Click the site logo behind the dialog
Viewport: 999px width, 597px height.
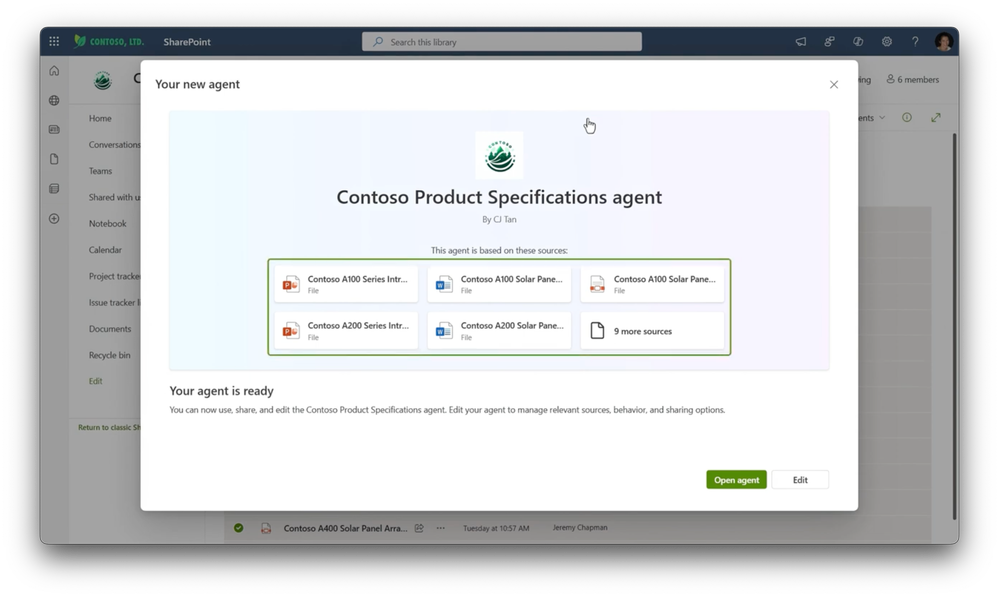103,80
